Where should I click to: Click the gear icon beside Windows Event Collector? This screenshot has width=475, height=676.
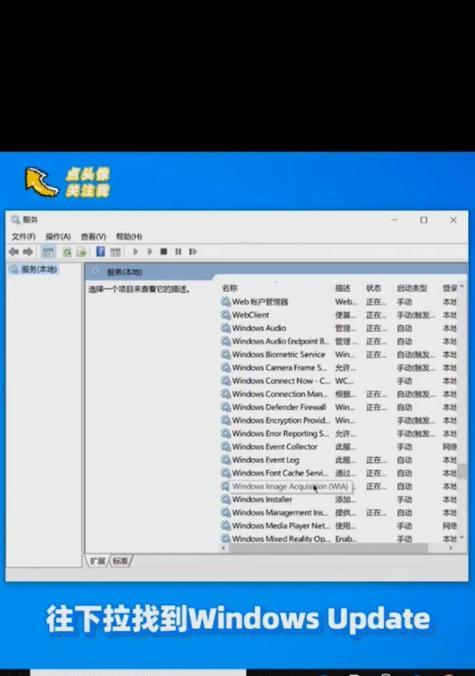pyautogui.click(x=225, y=447)
